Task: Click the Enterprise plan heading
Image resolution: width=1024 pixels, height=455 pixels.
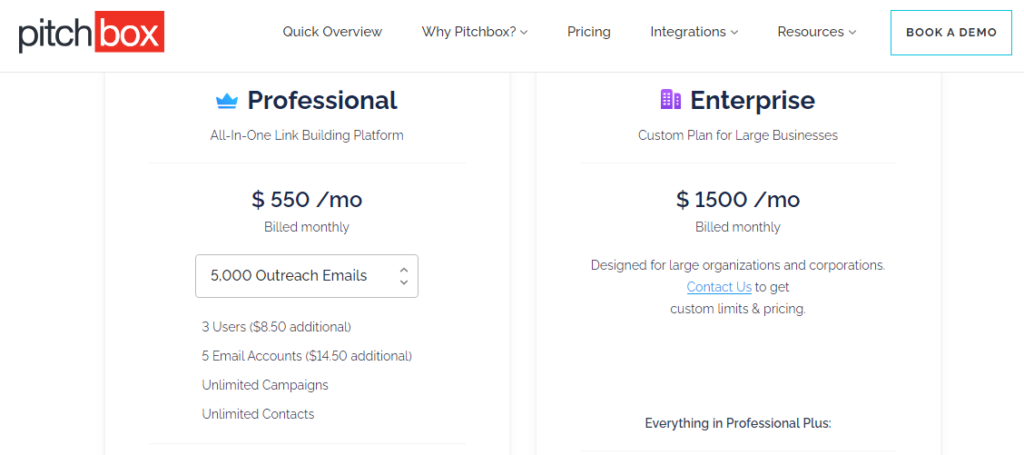Action: (x=752, y=100)
